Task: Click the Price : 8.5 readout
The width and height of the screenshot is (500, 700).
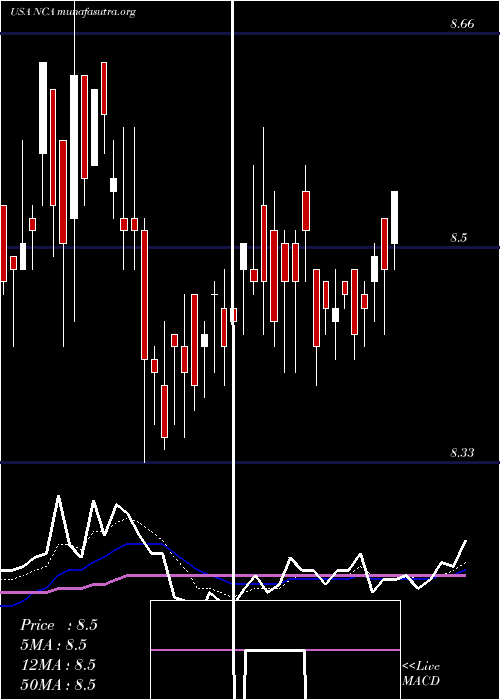Action: coord(59,625)
